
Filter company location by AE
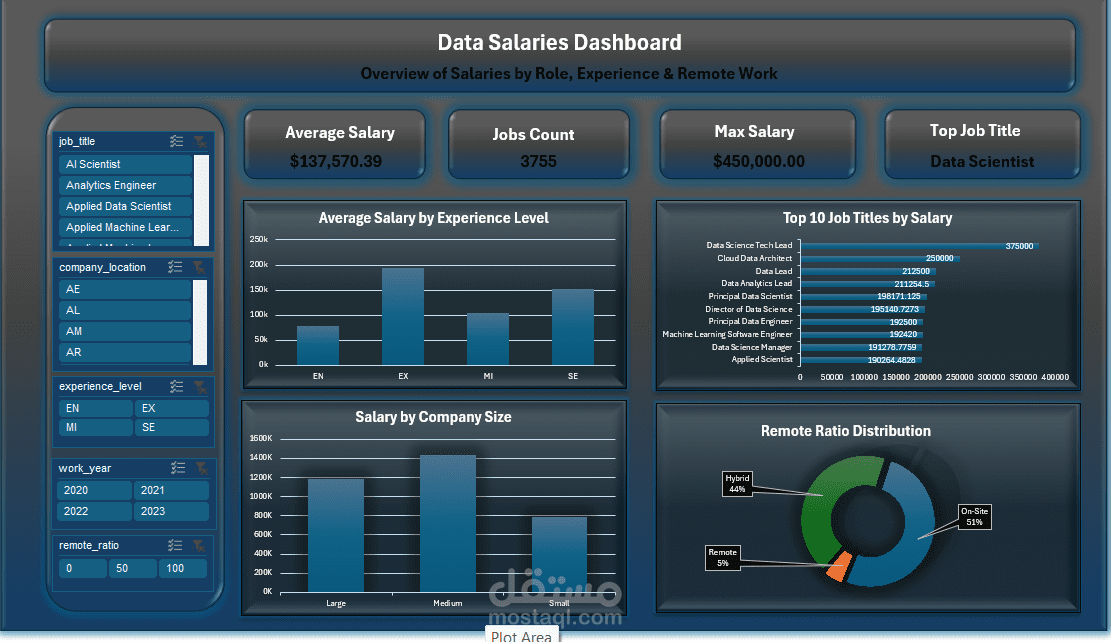point(125,289)
